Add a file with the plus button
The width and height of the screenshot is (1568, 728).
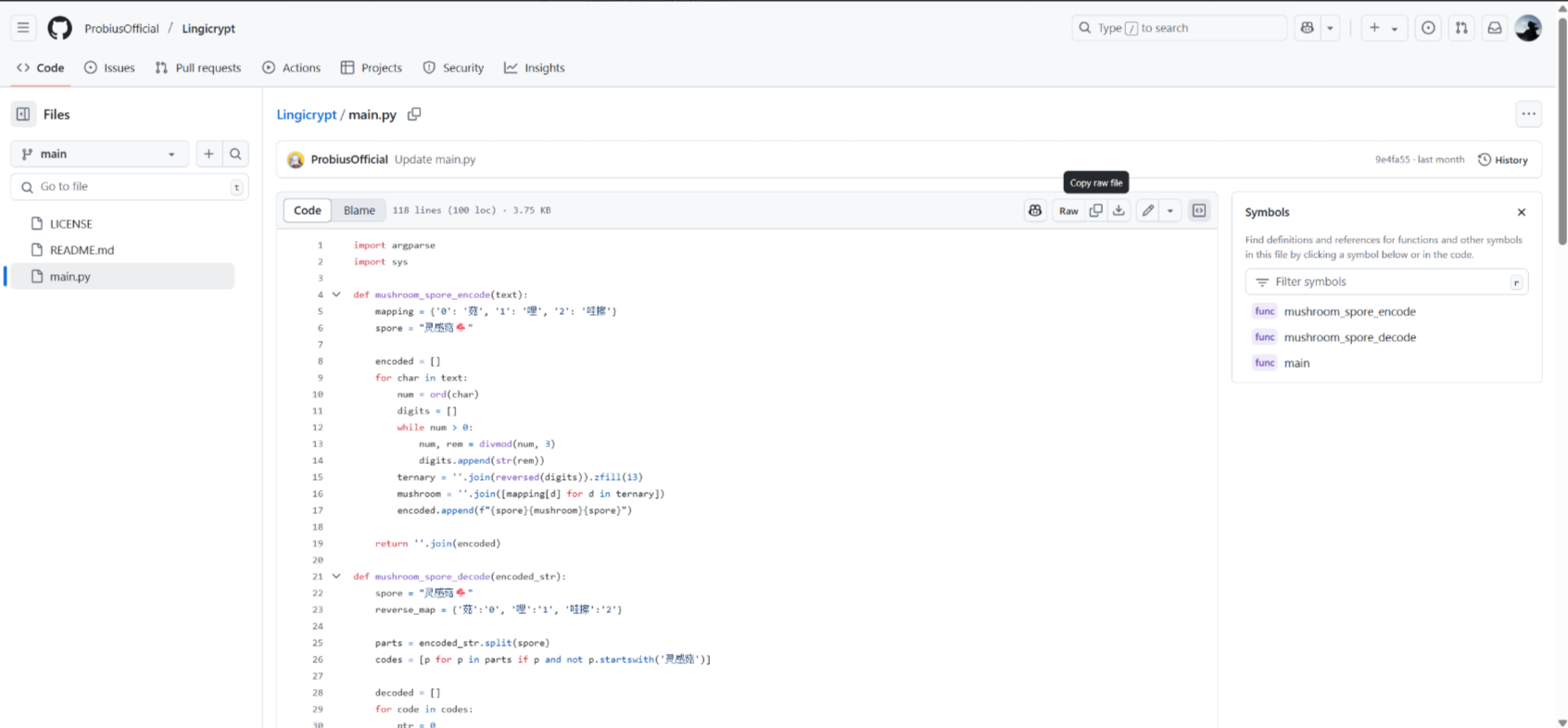click(209, 154)
